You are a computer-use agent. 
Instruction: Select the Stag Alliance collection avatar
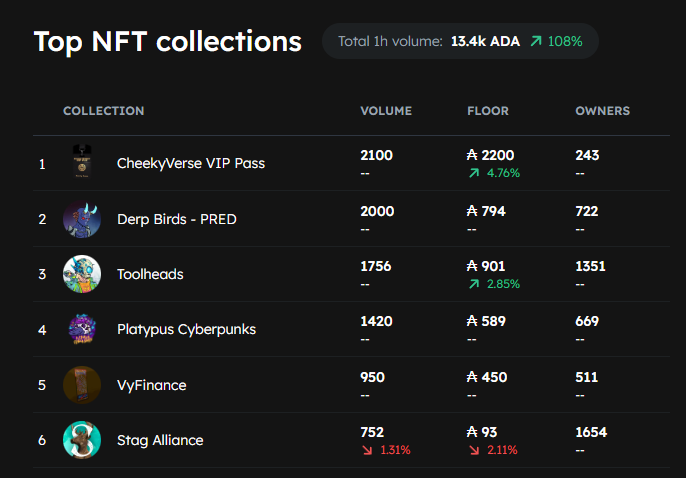click(x=82, y=440)
